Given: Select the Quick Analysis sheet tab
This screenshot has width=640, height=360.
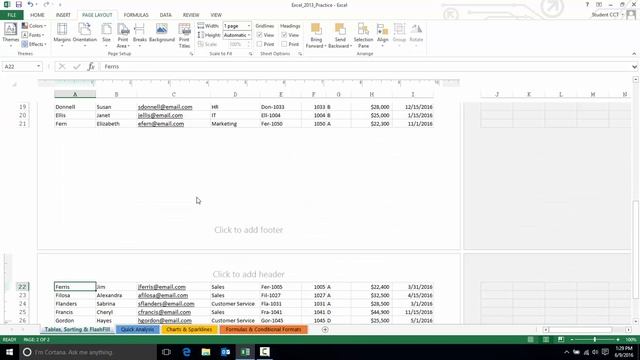Looking at the screenshot, I should [x=138, y=329].
